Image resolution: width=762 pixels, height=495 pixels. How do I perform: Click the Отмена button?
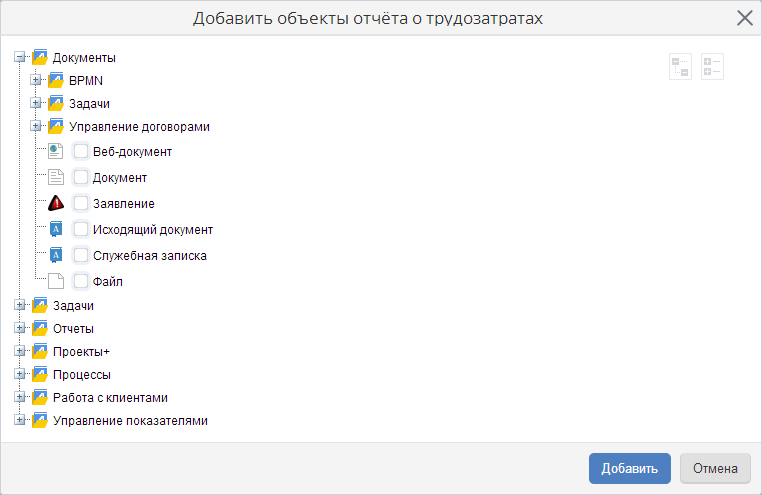coord(714,468)
